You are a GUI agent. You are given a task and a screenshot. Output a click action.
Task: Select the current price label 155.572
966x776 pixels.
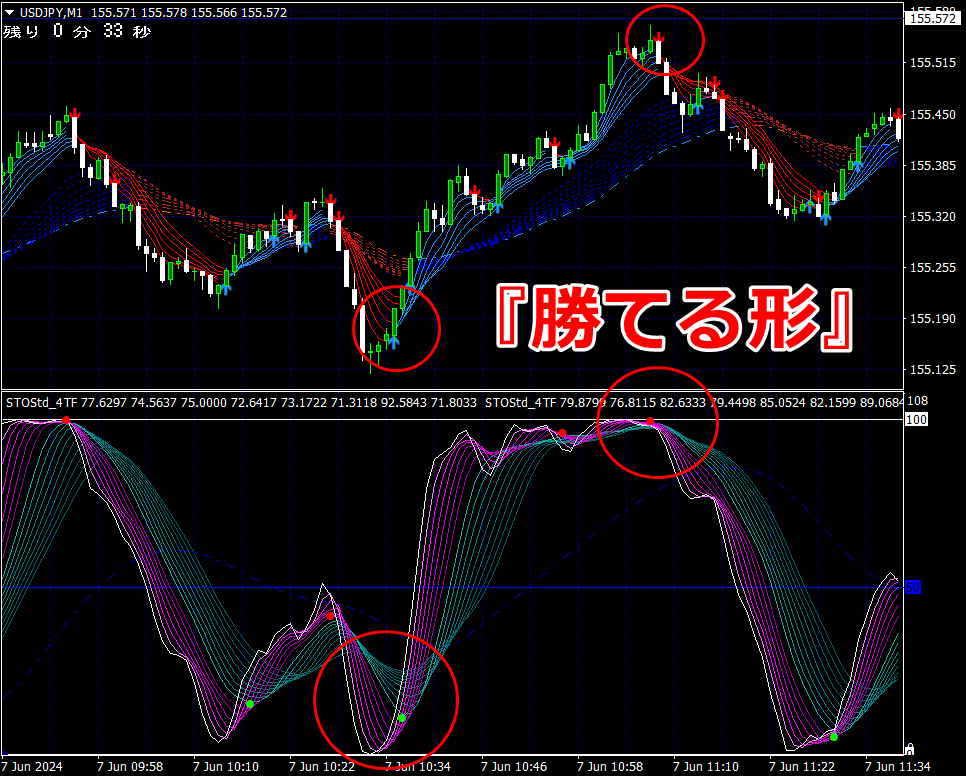click(x=932, y=18)
